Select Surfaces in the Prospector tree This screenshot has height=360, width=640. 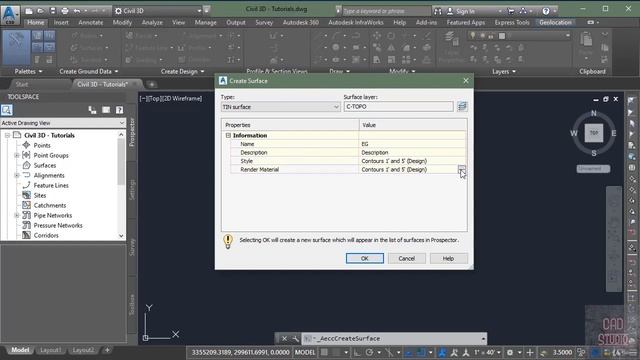click(44, 165)
